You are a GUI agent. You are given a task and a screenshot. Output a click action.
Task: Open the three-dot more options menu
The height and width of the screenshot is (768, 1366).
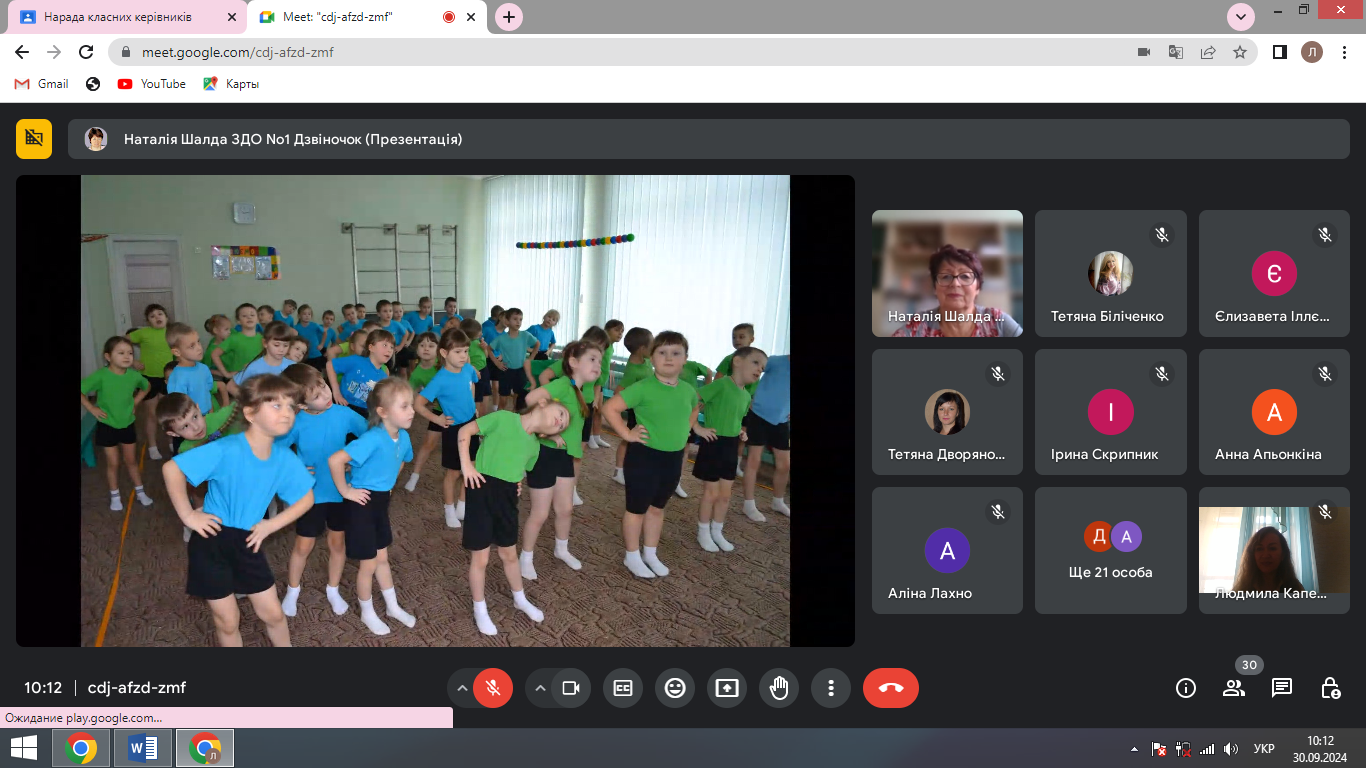click(831, 688)
